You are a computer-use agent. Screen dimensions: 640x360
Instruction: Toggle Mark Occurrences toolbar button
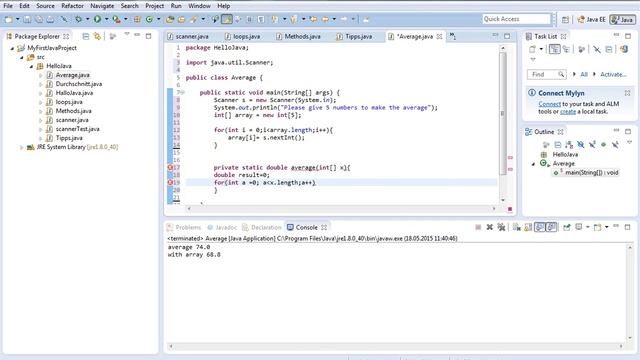227,19
